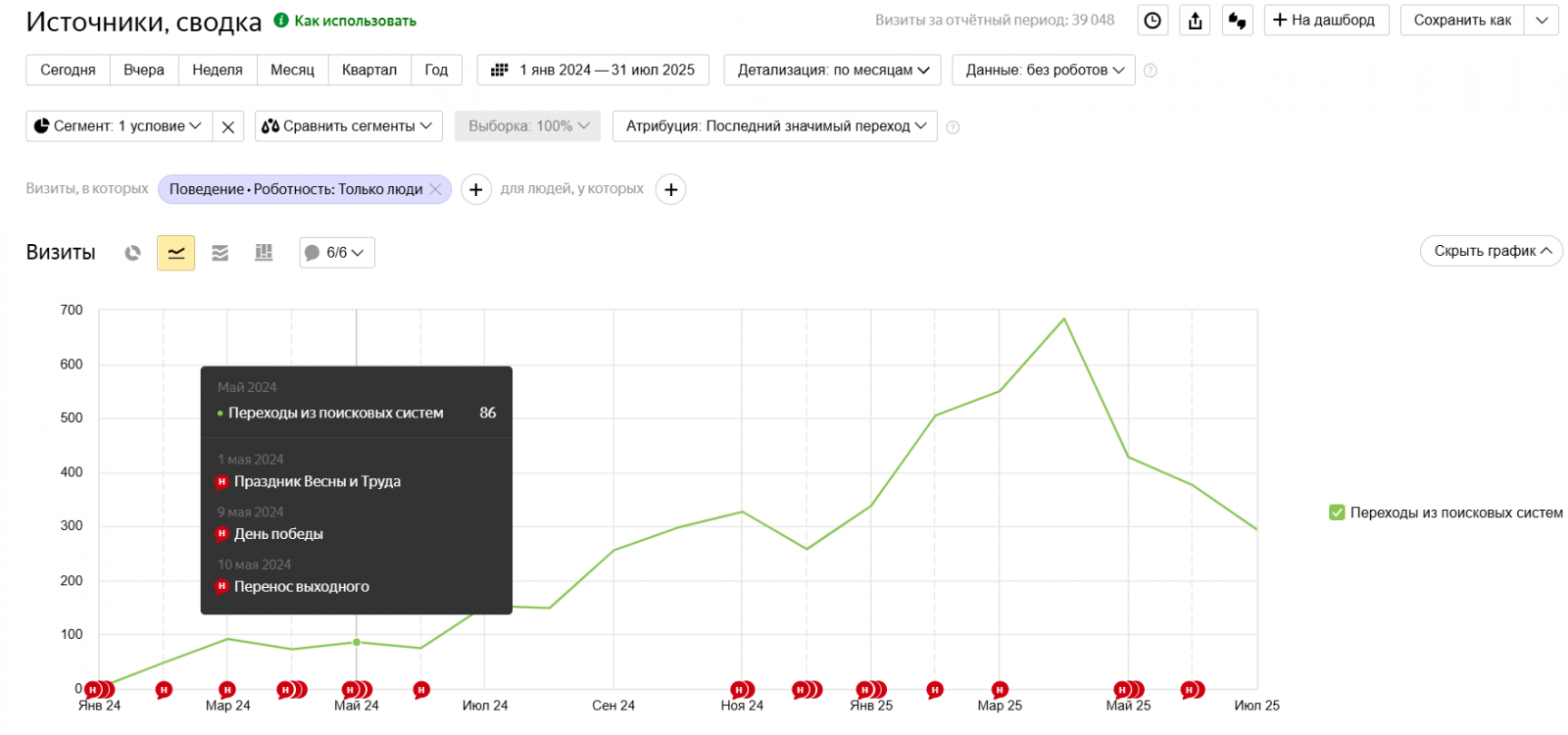This screenshot has width=1568, height=735.
Task: Switch chart to pie view
Action: 133,253
